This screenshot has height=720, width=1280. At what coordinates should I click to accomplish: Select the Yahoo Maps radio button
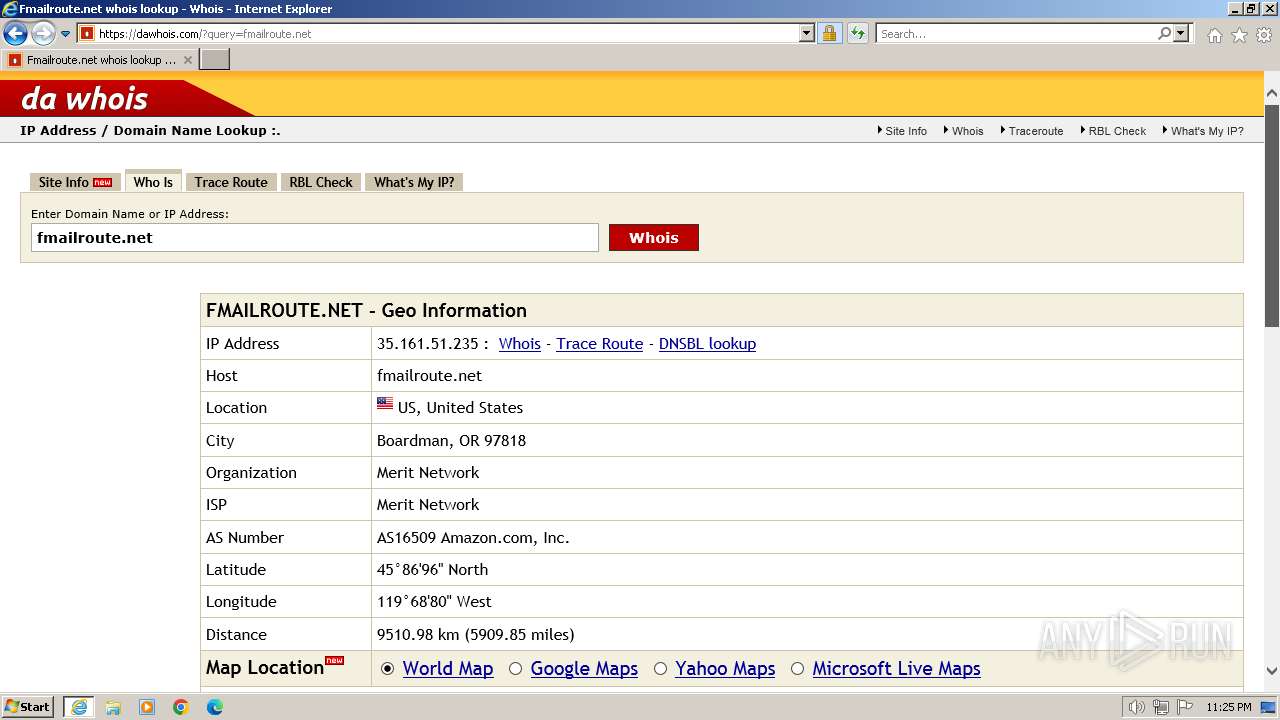(x=660, y=669)
